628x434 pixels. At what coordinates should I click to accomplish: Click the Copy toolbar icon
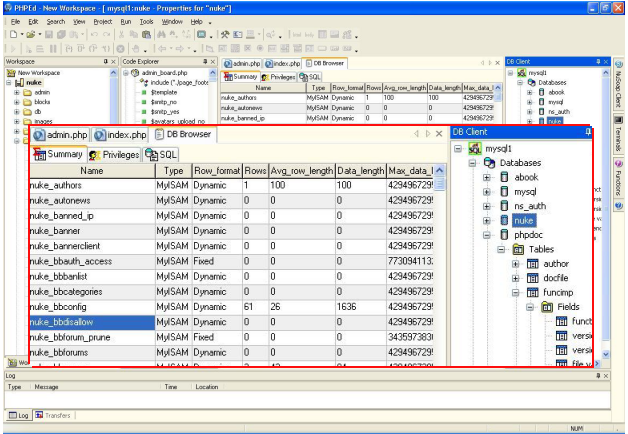point(134,34)
